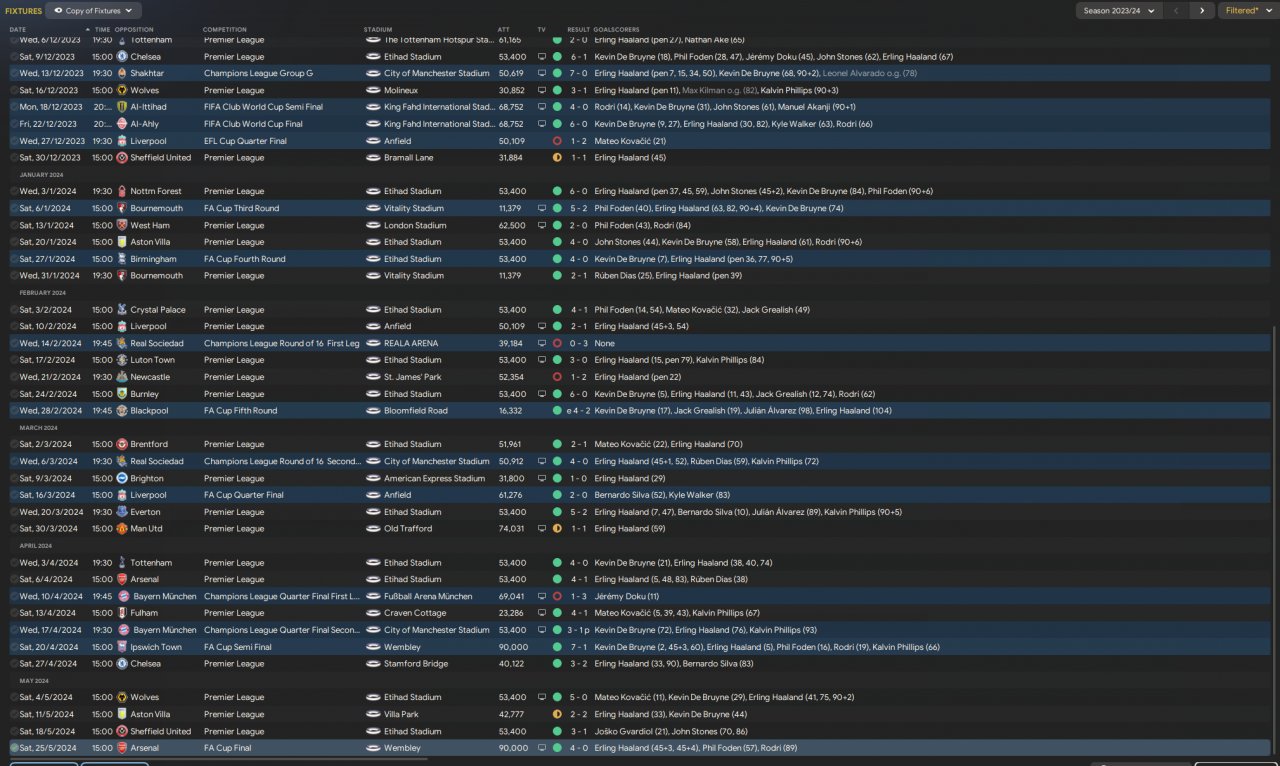Open the Champions League Group G link
The image size is (1280, 766).
[258, 73]
